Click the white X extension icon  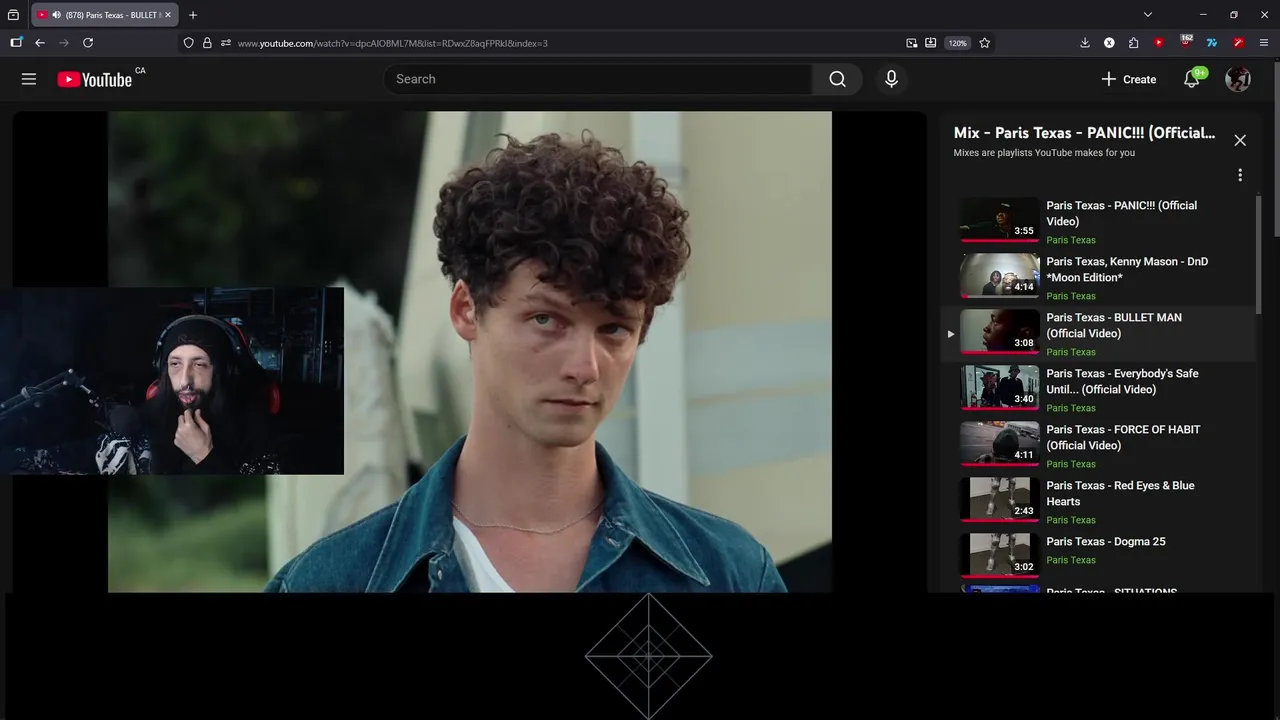pos(1109,43)
